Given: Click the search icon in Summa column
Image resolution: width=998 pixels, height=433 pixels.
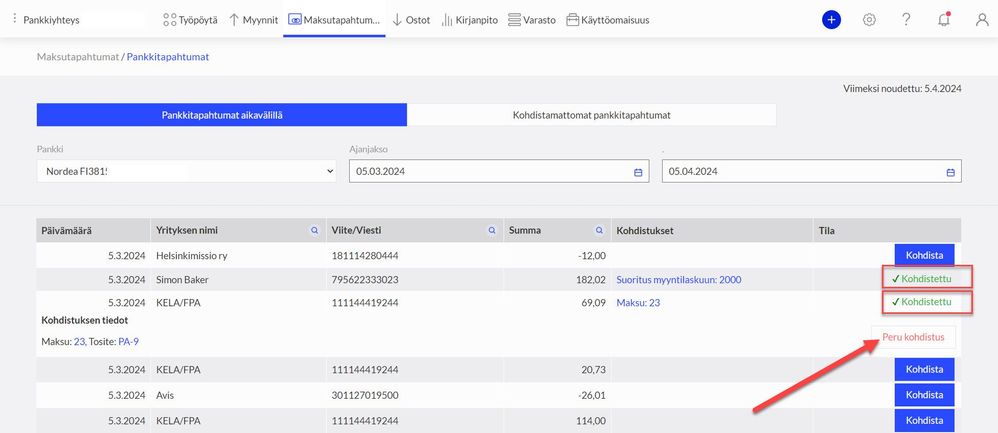Looking at the screenshot, I should (599, 231).
